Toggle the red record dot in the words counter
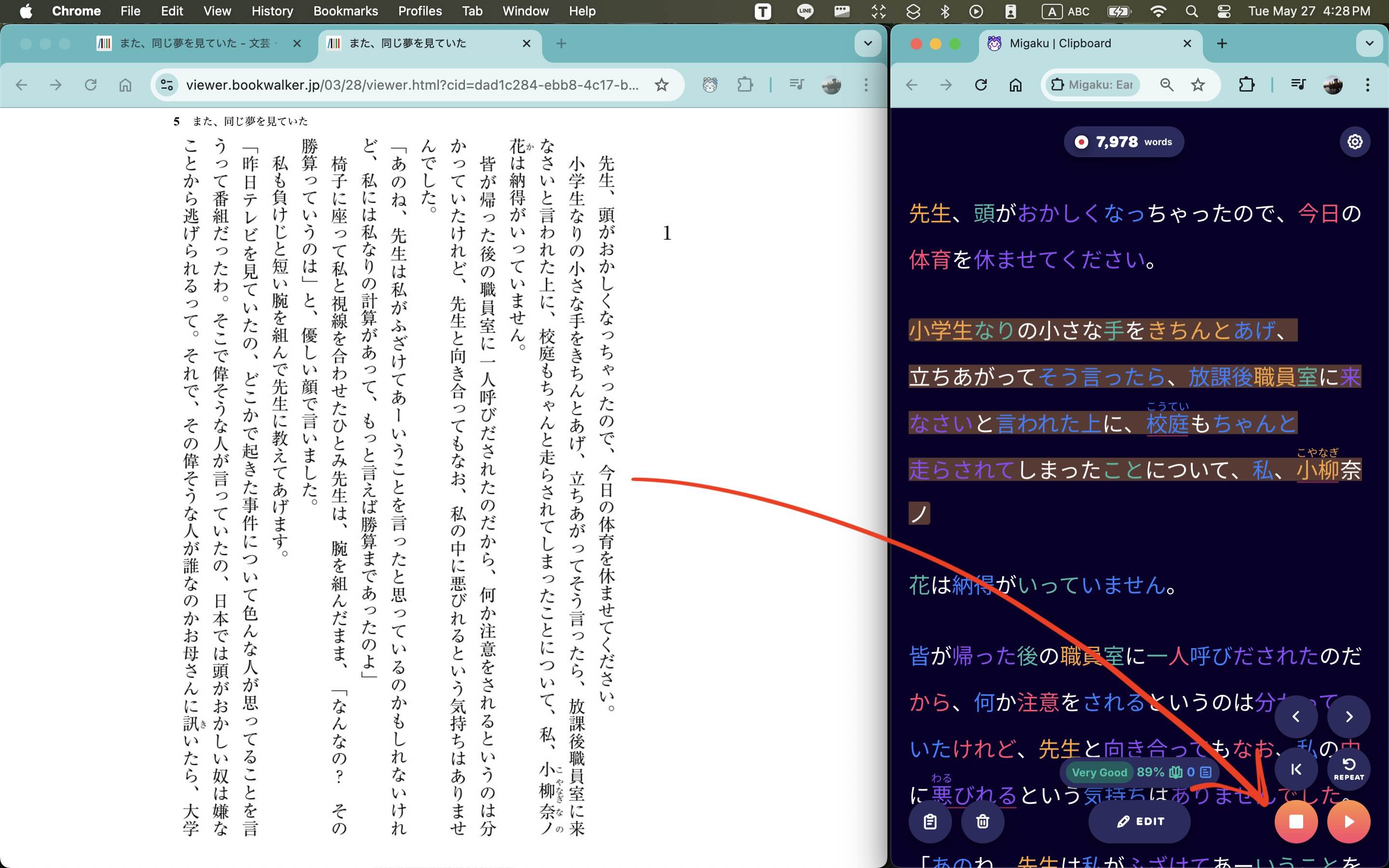Viewport: 1389px width, 868px height. pos(1082,142)
